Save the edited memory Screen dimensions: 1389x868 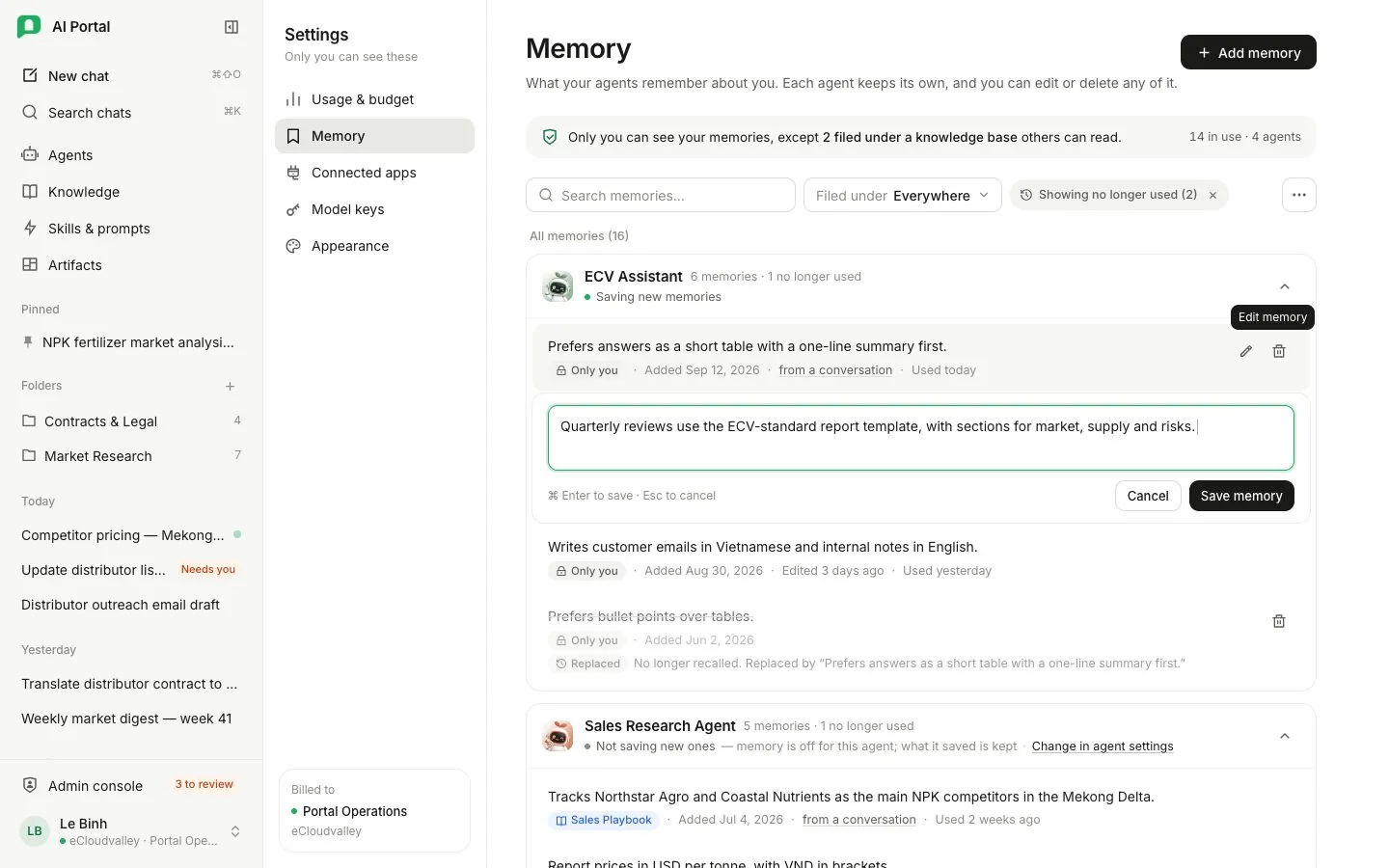1241,496
